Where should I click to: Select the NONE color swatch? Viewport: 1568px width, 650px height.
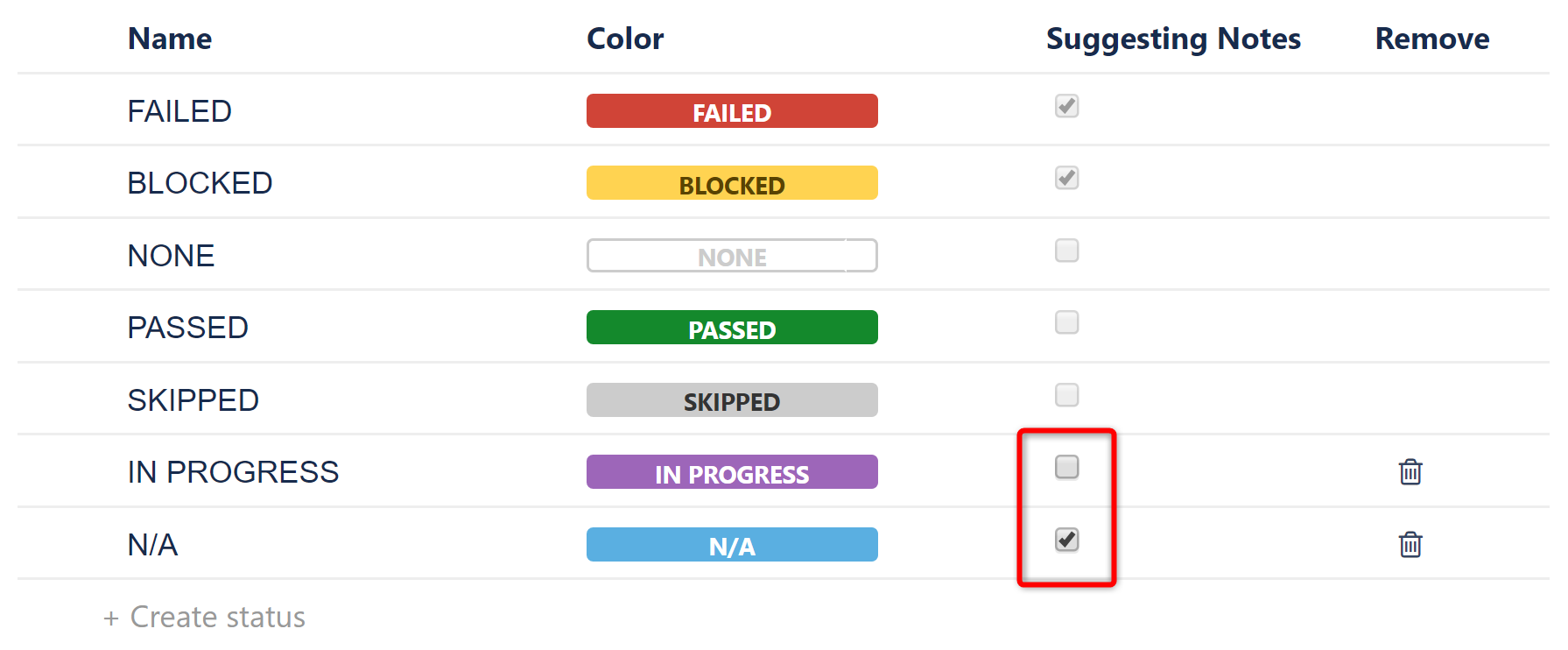click(732, 255)
